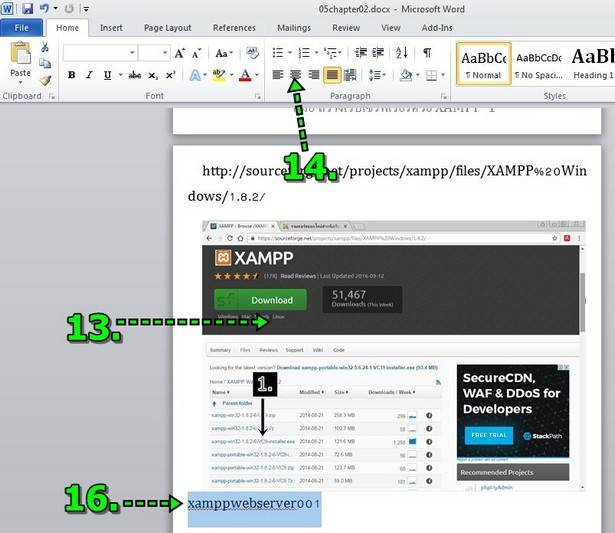Apply the Heading 1 style

tap(592, 64)
